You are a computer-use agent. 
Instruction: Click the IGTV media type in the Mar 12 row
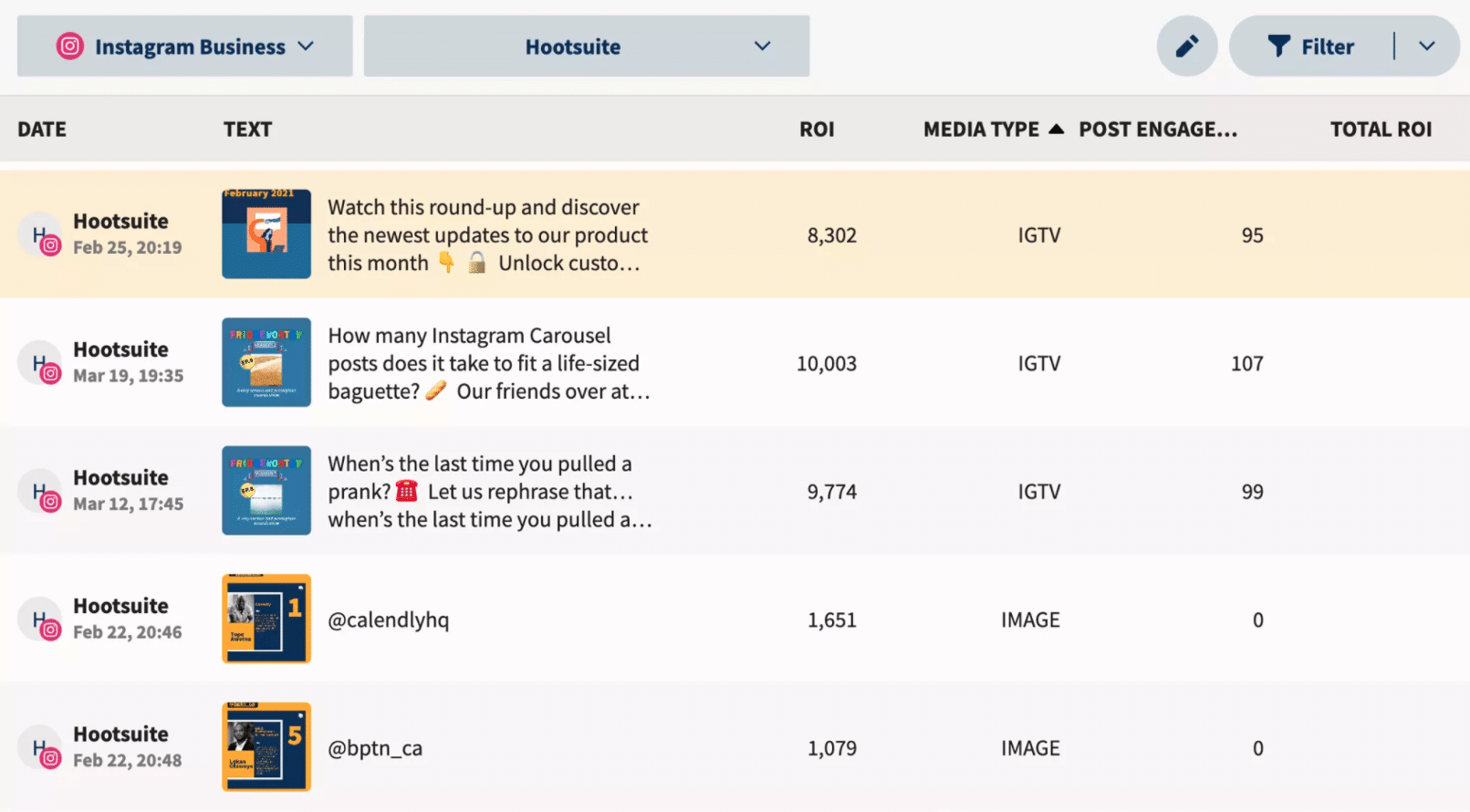pos(1039,492)
